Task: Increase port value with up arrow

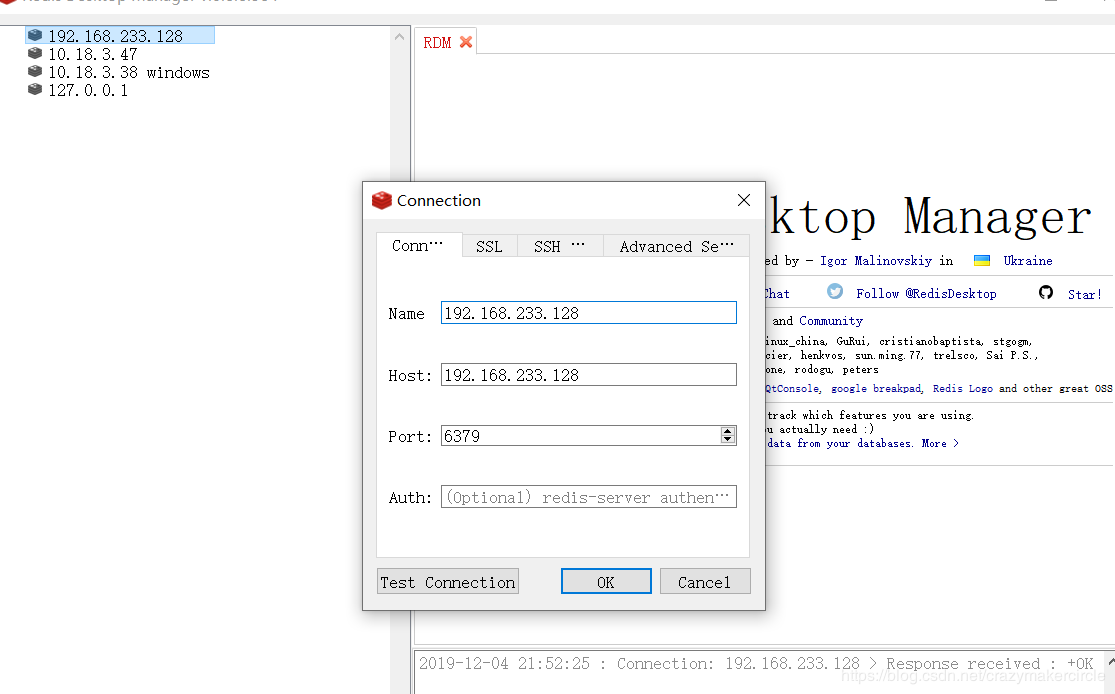Action: (727, 431)
